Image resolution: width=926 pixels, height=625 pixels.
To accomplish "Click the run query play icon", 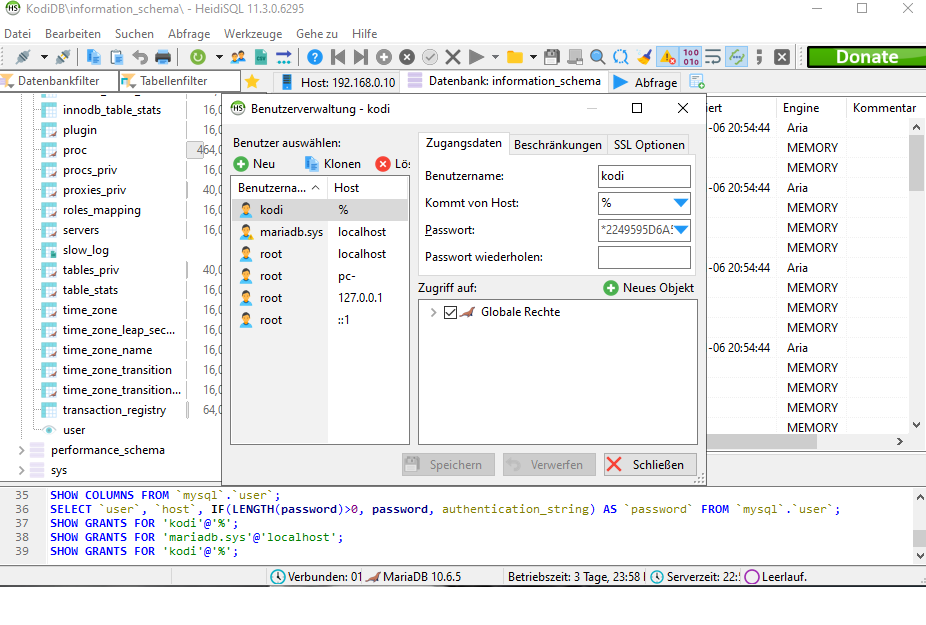I will coord(476,57).
